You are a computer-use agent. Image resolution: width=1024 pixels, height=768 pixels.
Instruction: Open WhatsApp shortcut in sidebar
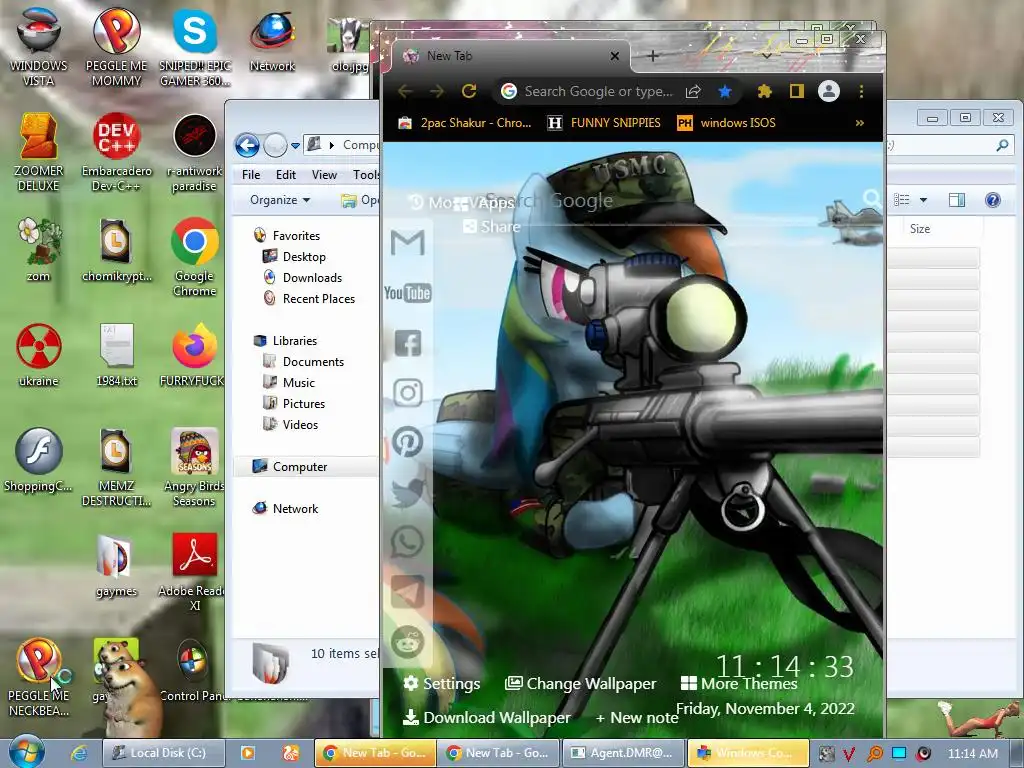tap(408, 542)
